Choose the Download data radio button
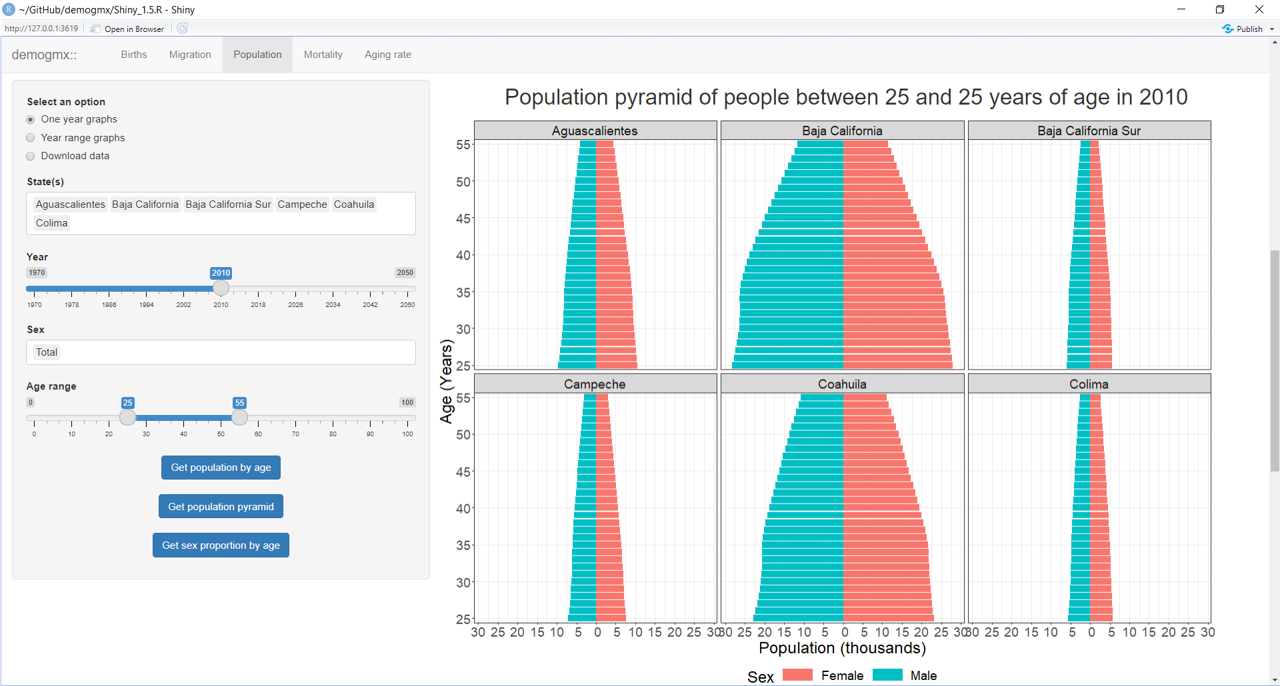 (31, 156)
